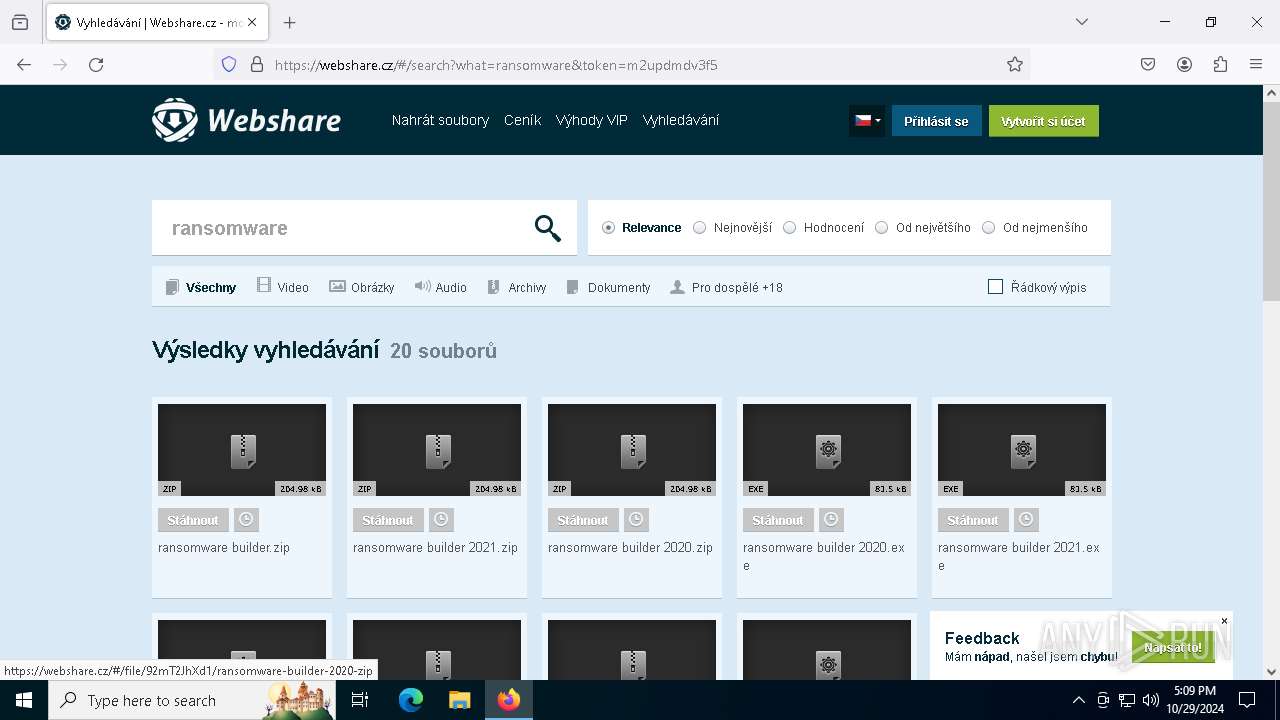The width and height of the screenshot is (1280, 720).
Task: Click Vytvořit si účet button
Action: 1043,121
